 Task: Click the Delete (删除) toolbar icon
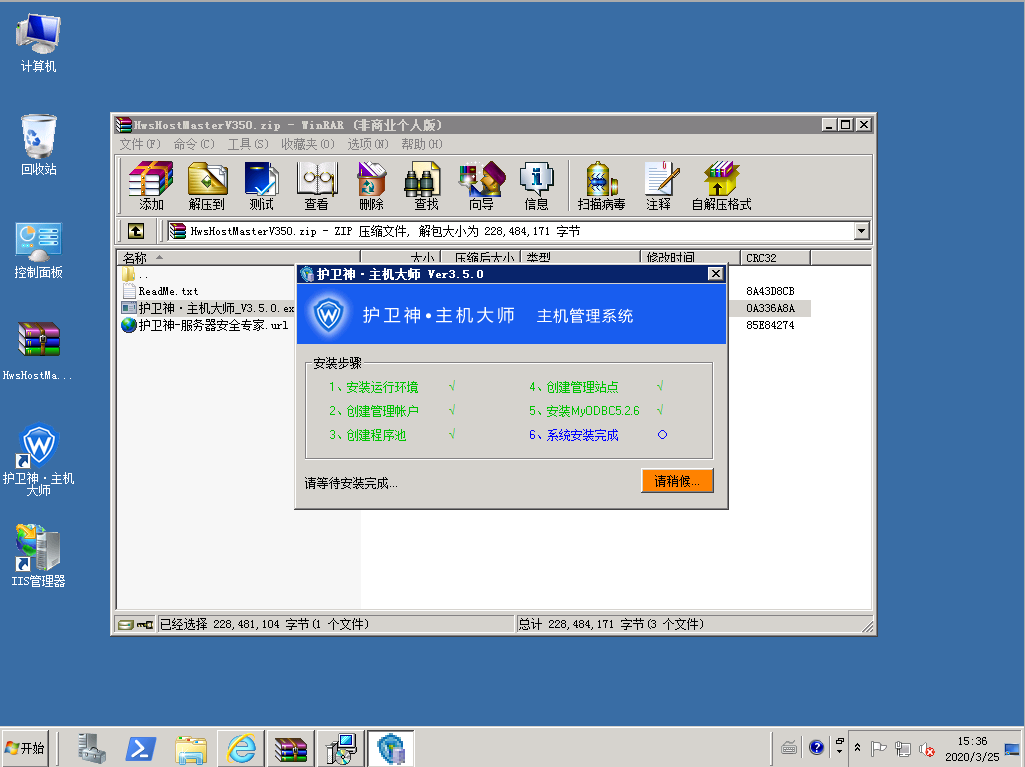point(371,186)
